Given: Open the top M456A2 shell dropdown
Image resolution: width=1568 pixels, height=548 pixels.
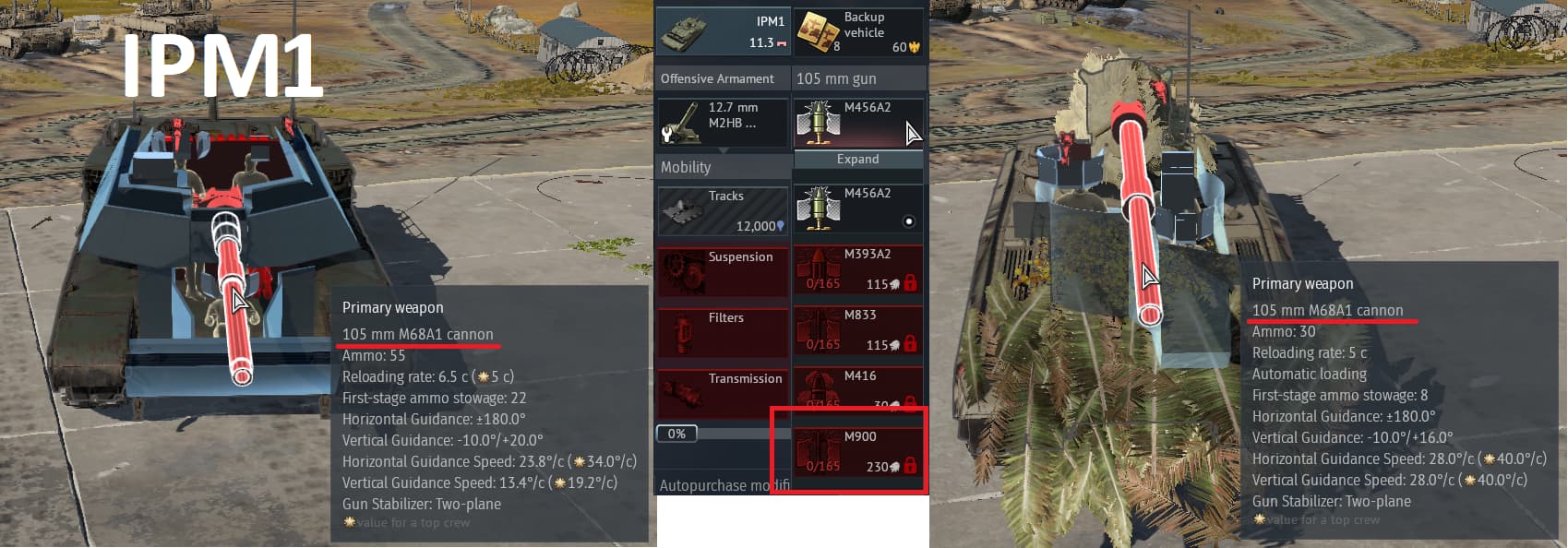Looking at the screenshot, I should (859, 123).
